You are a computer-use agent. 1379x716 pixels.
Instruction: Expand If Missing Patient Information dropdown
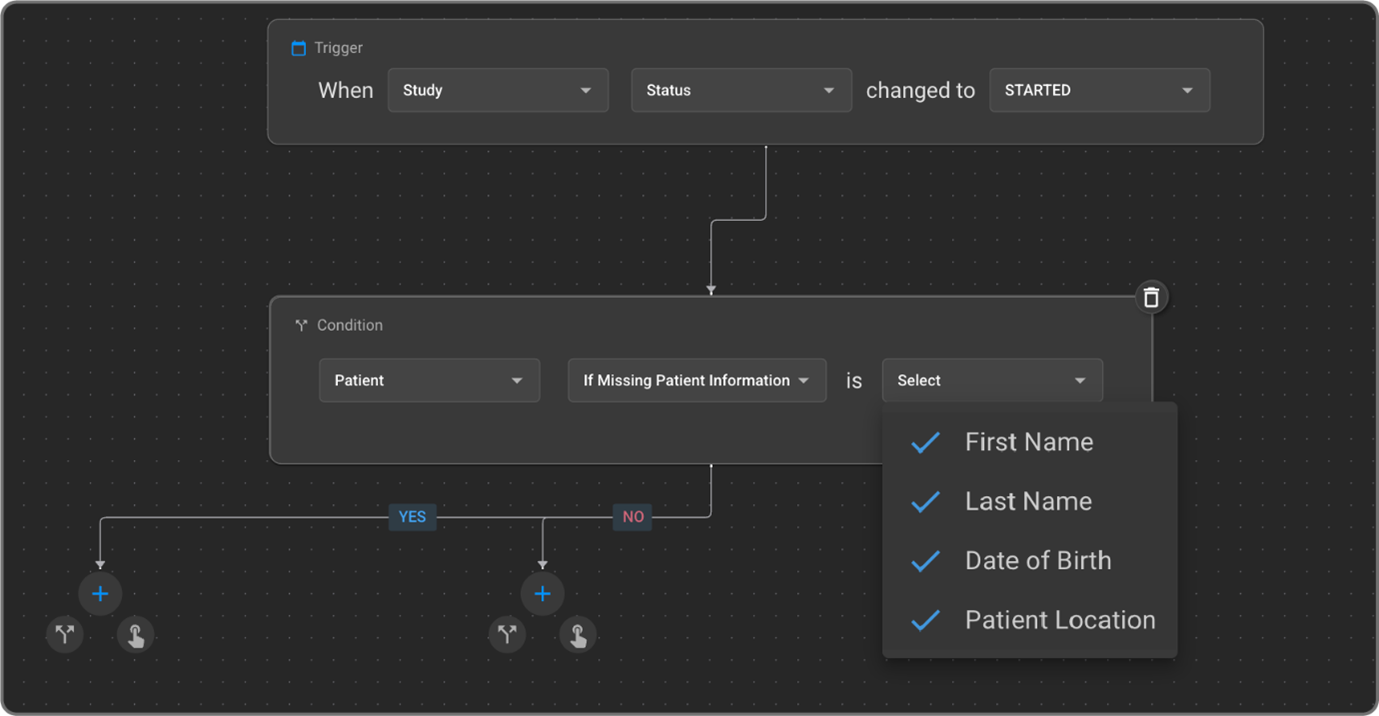click(x=696, y=380)
